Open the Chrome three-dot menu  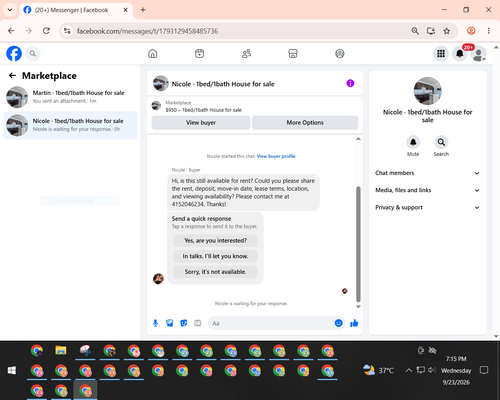pyautogui.click(x=489, y=31)
